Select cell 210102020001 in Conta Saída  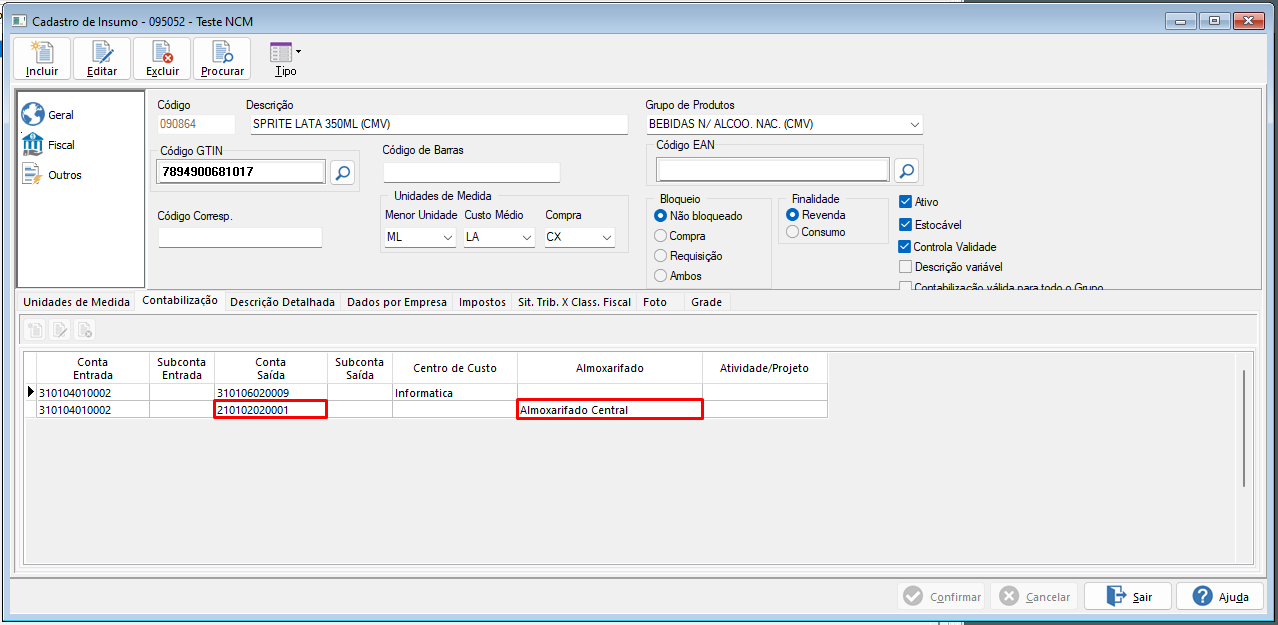tap(271, 409)
